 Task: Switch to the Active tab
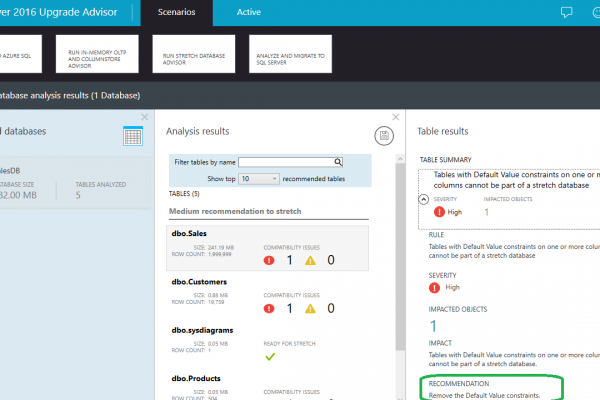249,12
